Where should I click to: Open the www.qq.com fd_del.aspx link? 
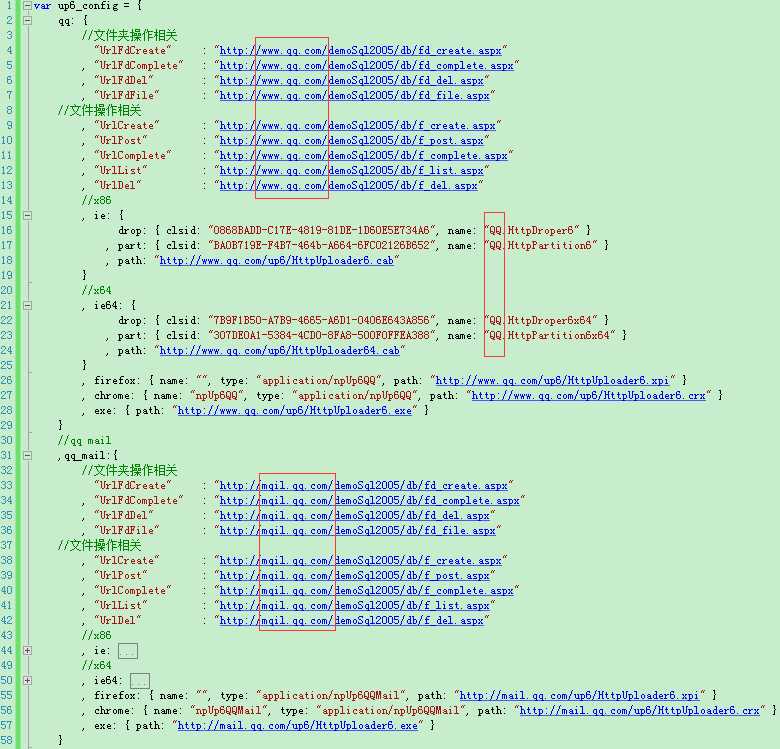(352, 80)
